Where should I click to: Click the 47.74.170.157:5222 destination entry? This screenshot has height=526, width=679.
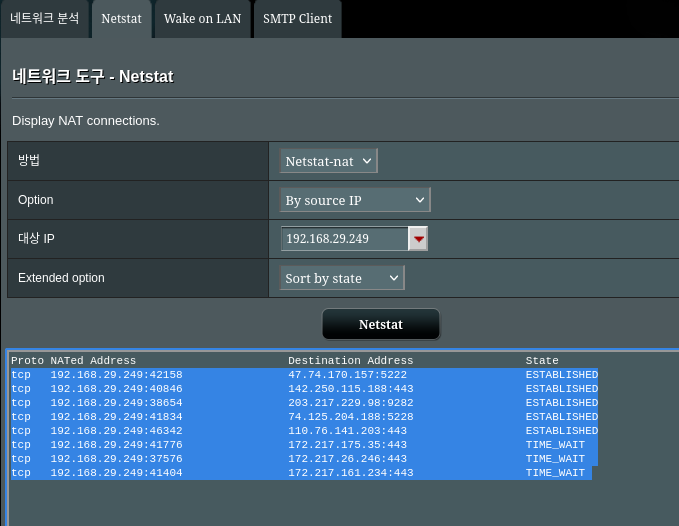[x=348, y=374]
